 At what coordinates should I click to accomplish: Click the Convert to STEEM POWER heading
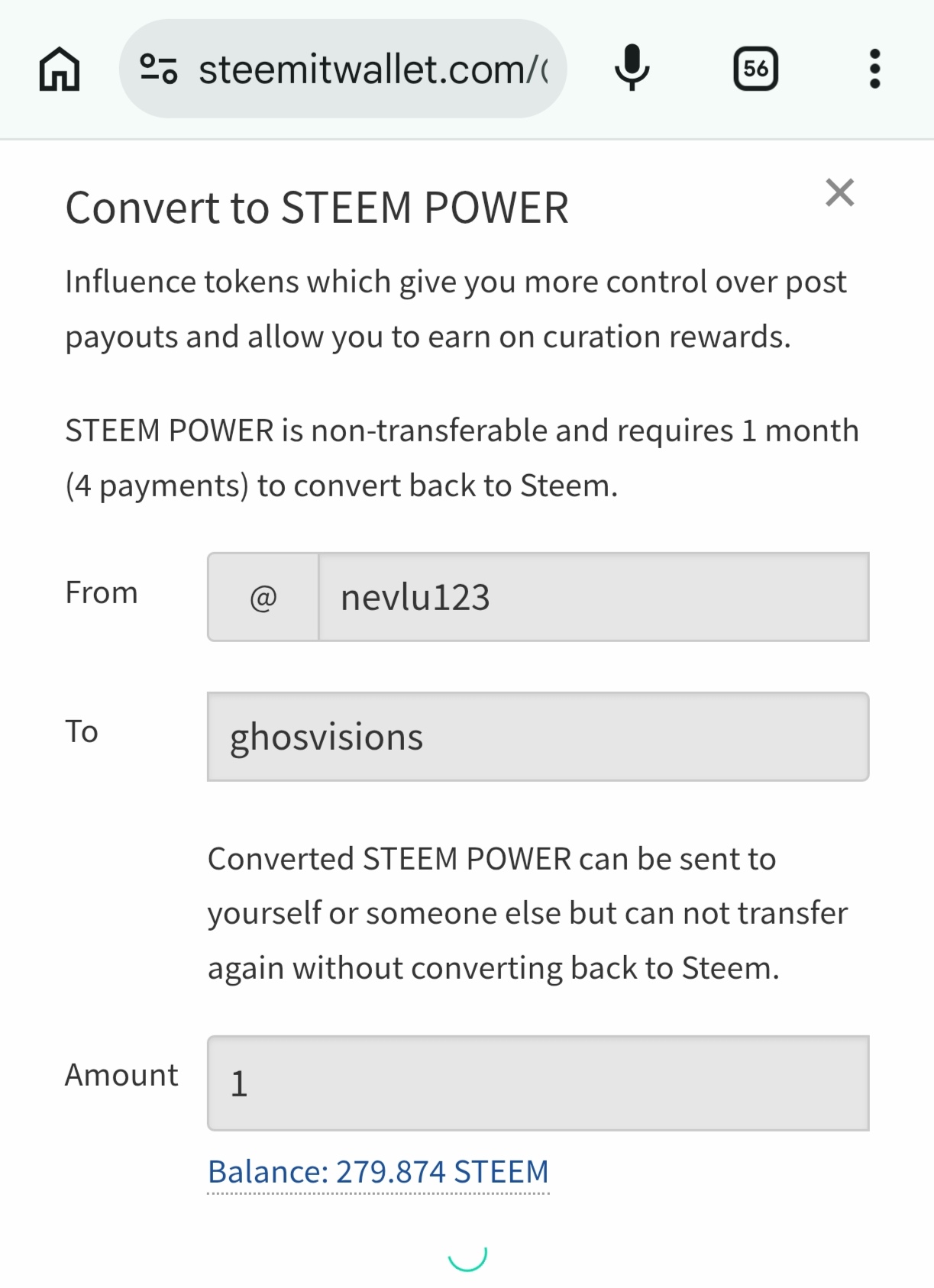point(317,208)
